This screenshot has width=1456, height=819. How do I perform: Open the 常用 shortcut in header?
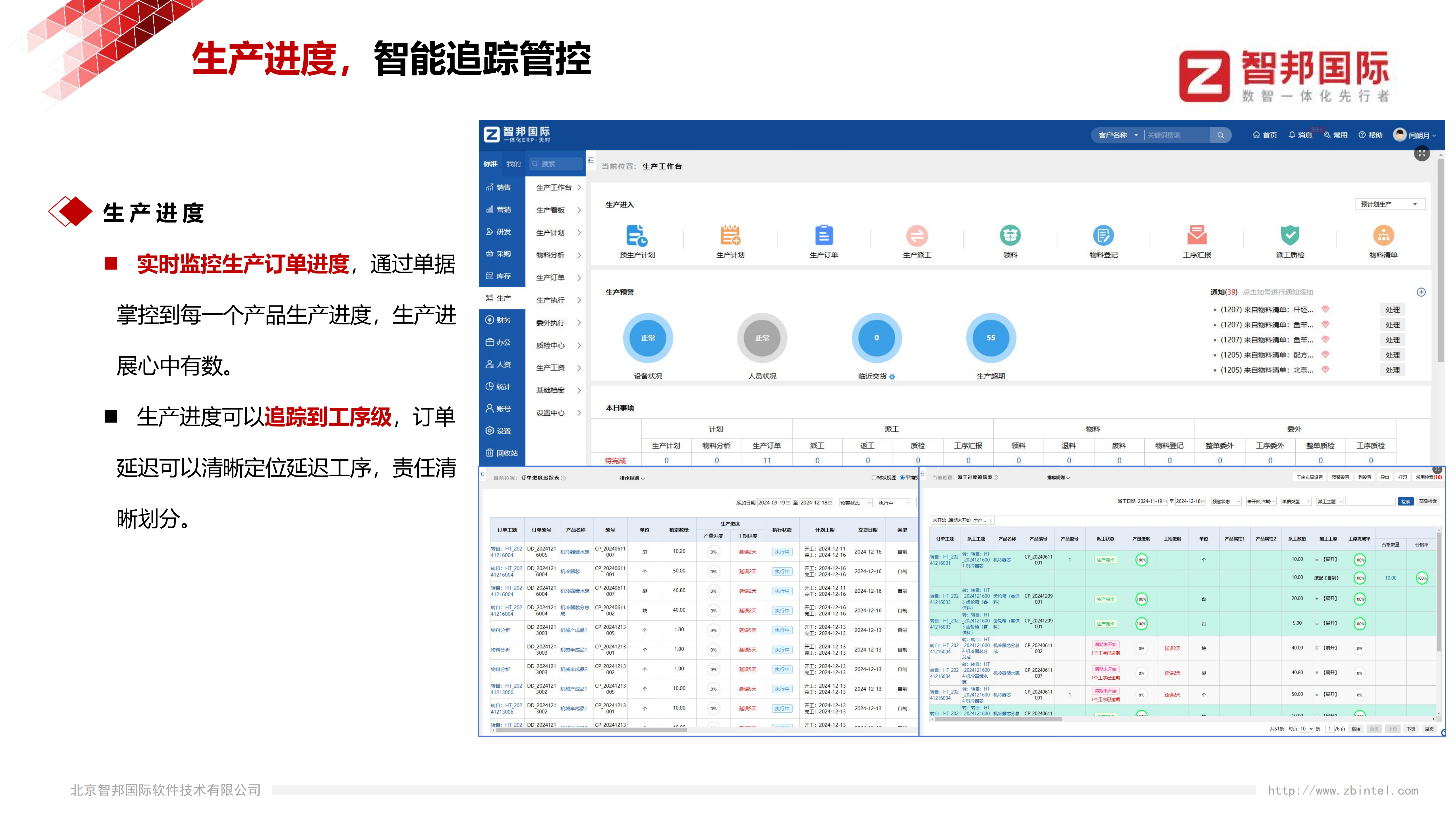point(1336,135)
